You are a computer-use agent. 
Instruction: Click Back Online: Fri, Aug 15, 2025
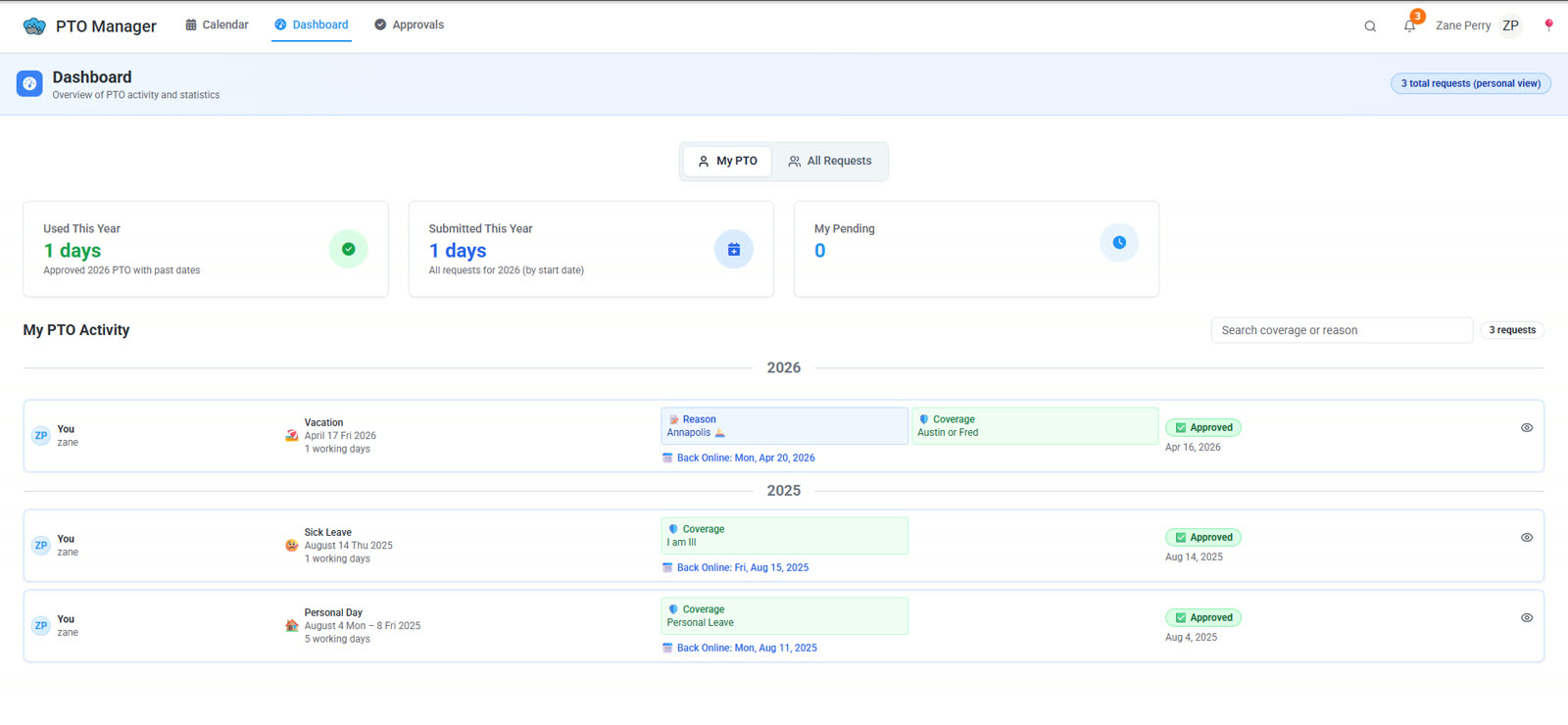coord(736,567)
